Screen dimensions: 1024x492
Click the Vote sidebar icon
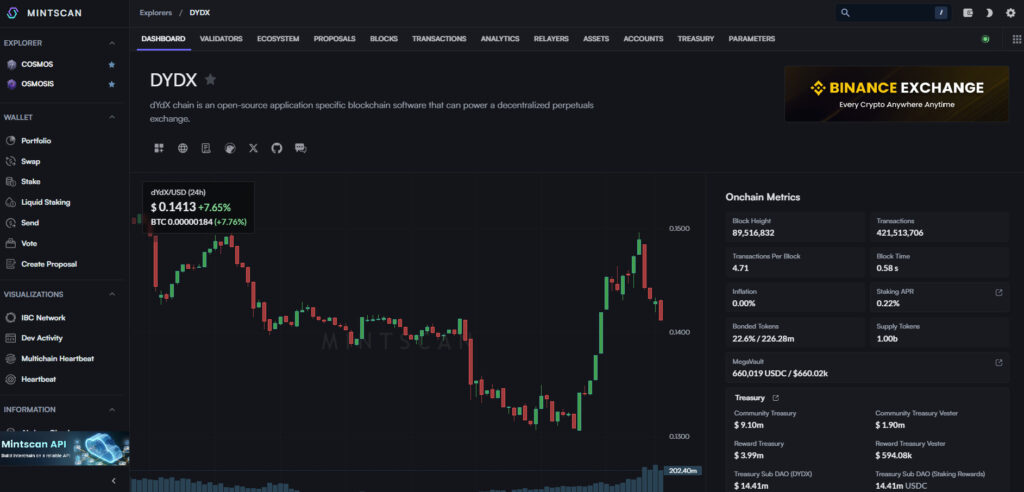10,244
